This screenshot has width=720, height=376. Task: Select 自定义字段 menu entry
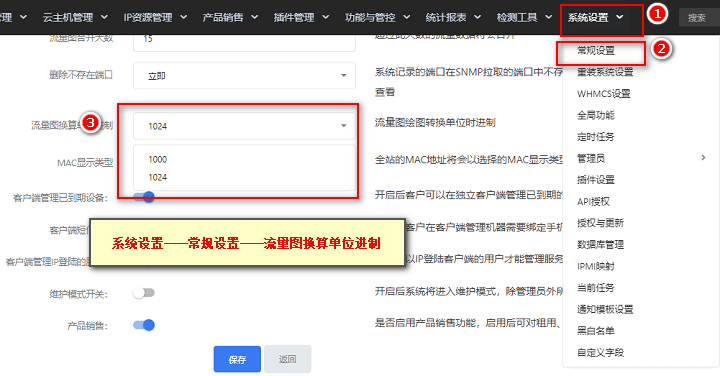tap(600, 353)
